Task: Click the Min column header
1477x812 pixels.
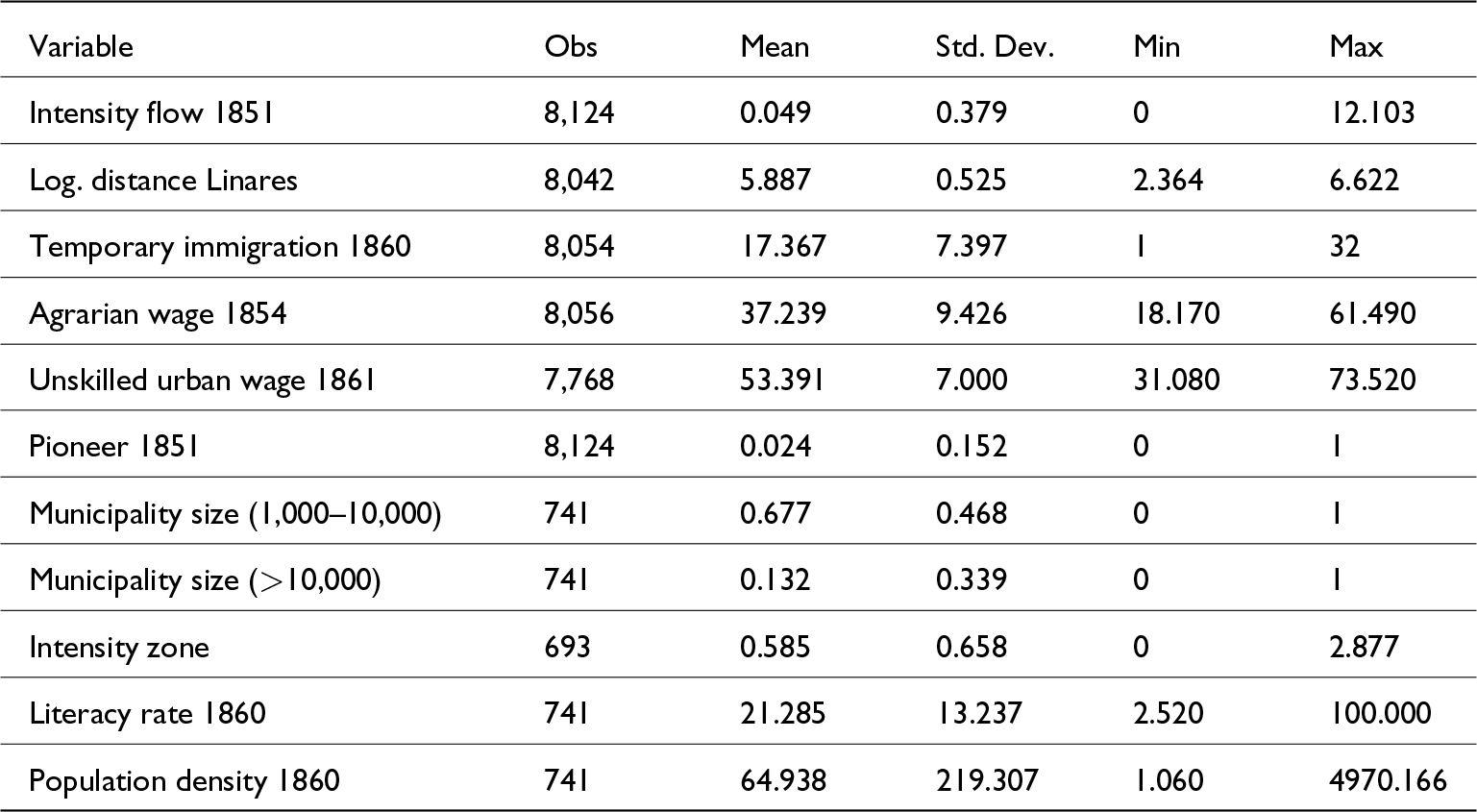Action: 1156,47
